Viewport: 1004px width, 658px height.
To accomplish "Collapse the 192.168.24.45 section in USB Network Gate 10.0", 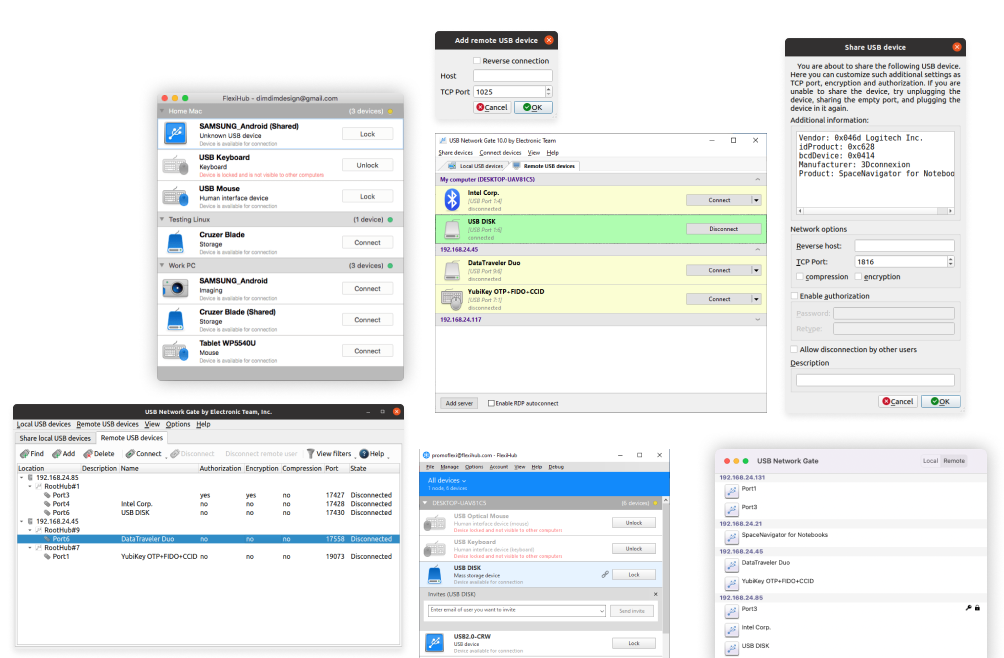I will [x=757, y=250].
